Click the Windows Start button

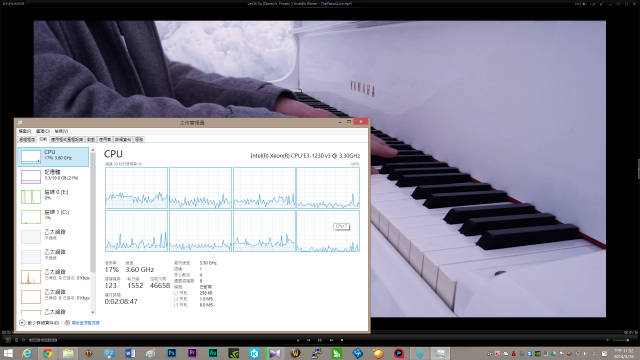(x=8, y=353)
